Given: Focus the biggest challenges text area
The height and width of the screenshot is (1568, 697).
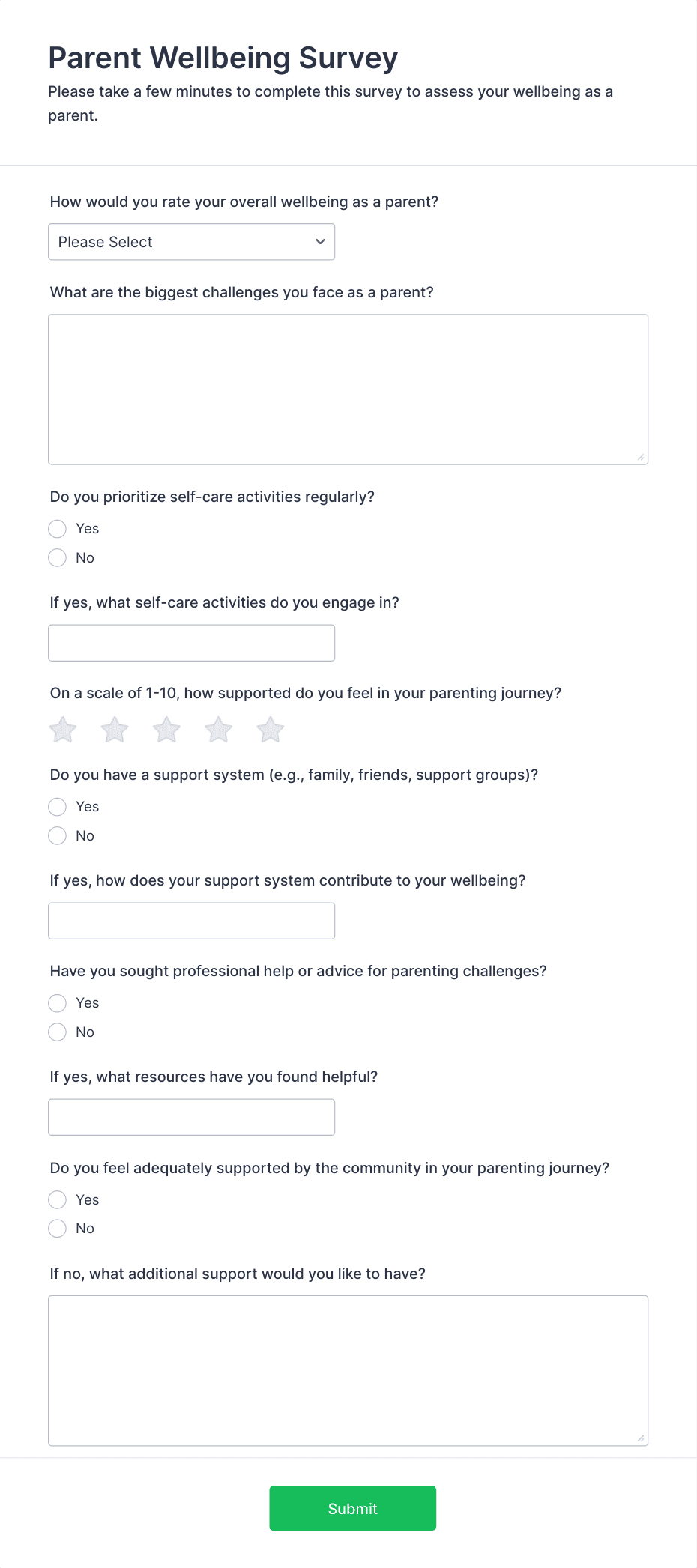Looking at the screenshot, I should click(348, 388).
